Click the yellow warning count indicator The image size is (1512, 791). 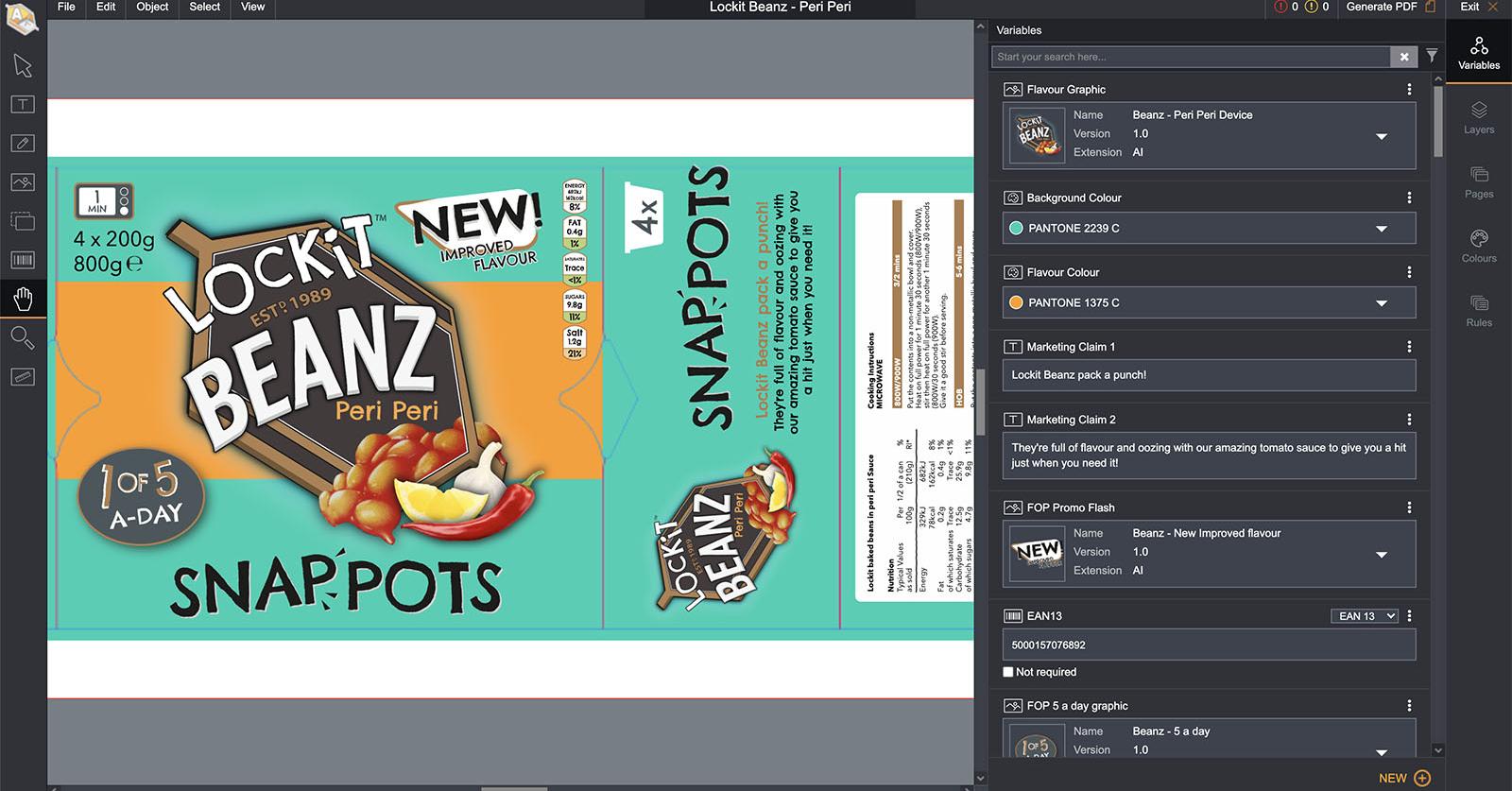(1317, 7)
